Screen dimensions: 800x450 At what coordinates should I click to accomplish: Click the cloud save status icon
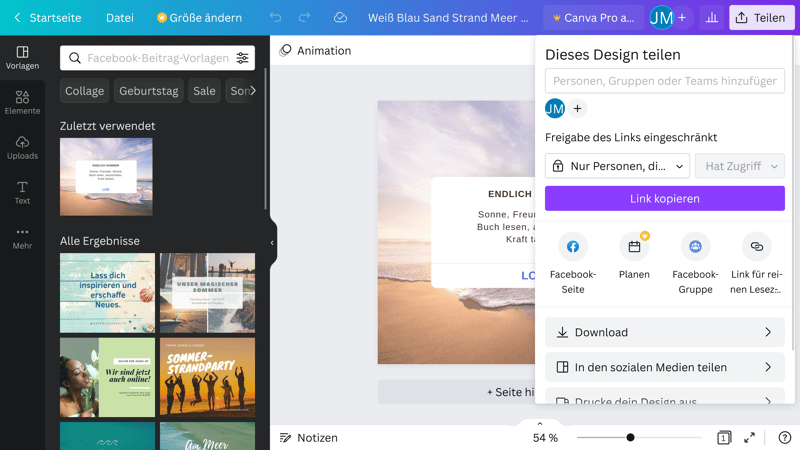click(x=340, y=18)
